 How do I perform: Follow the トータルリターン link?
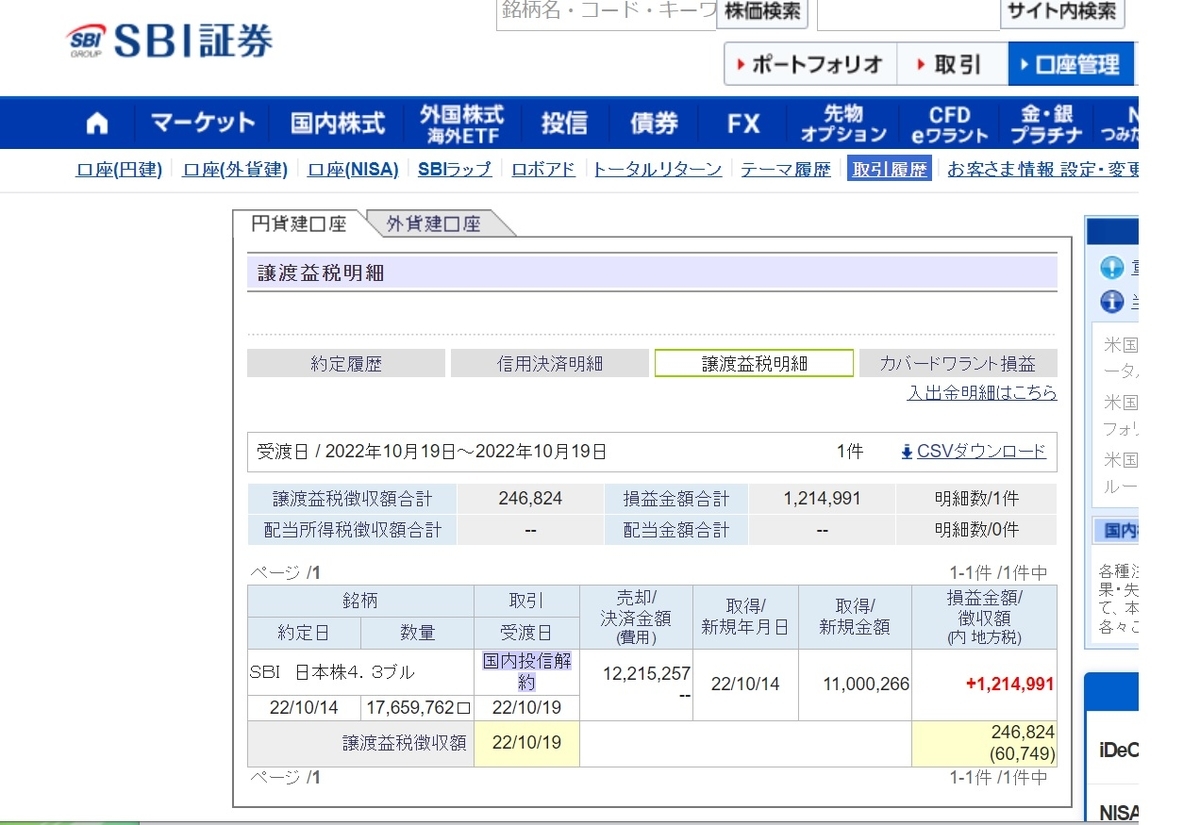tap(657, 169)
